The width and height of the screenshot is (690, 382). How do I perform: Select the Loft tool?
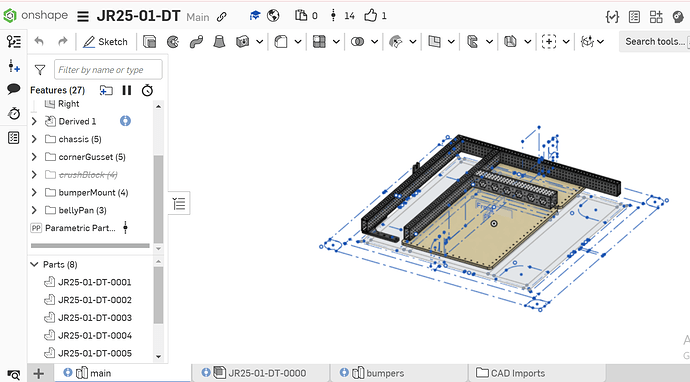(219, 42)
